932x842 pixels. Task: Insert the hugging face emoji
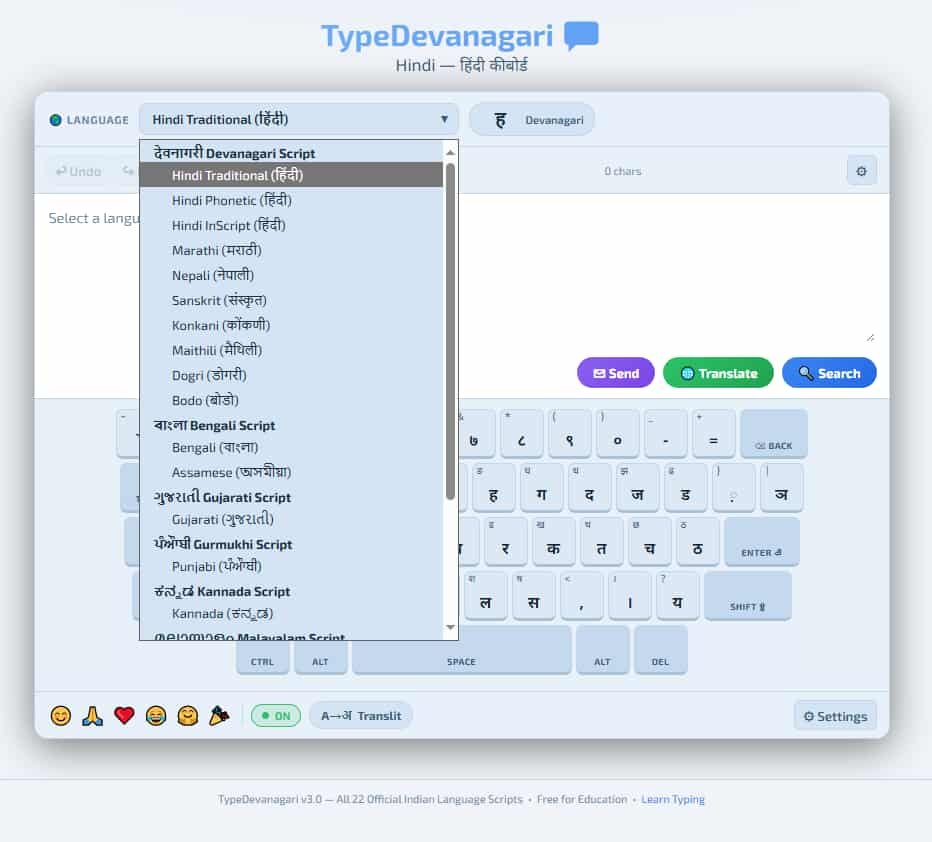pos(188,715)
